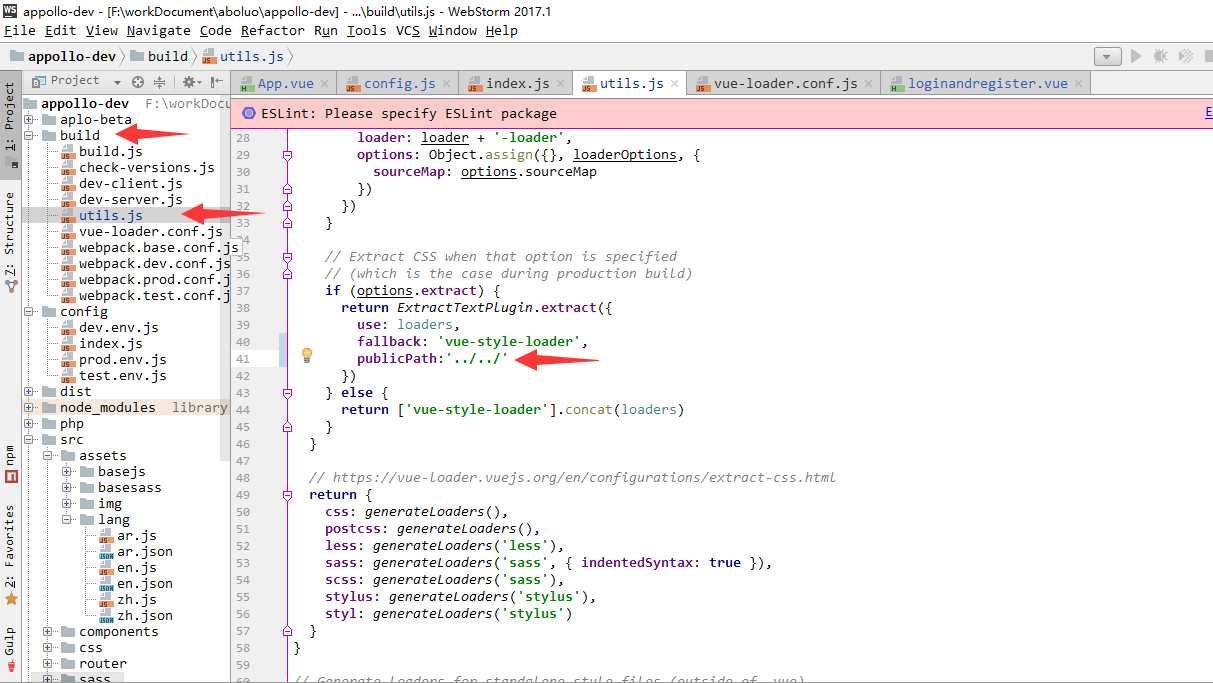Click the Debug bug toolbar icon
Screen dimensions: 1213x683
(1161, 57)
